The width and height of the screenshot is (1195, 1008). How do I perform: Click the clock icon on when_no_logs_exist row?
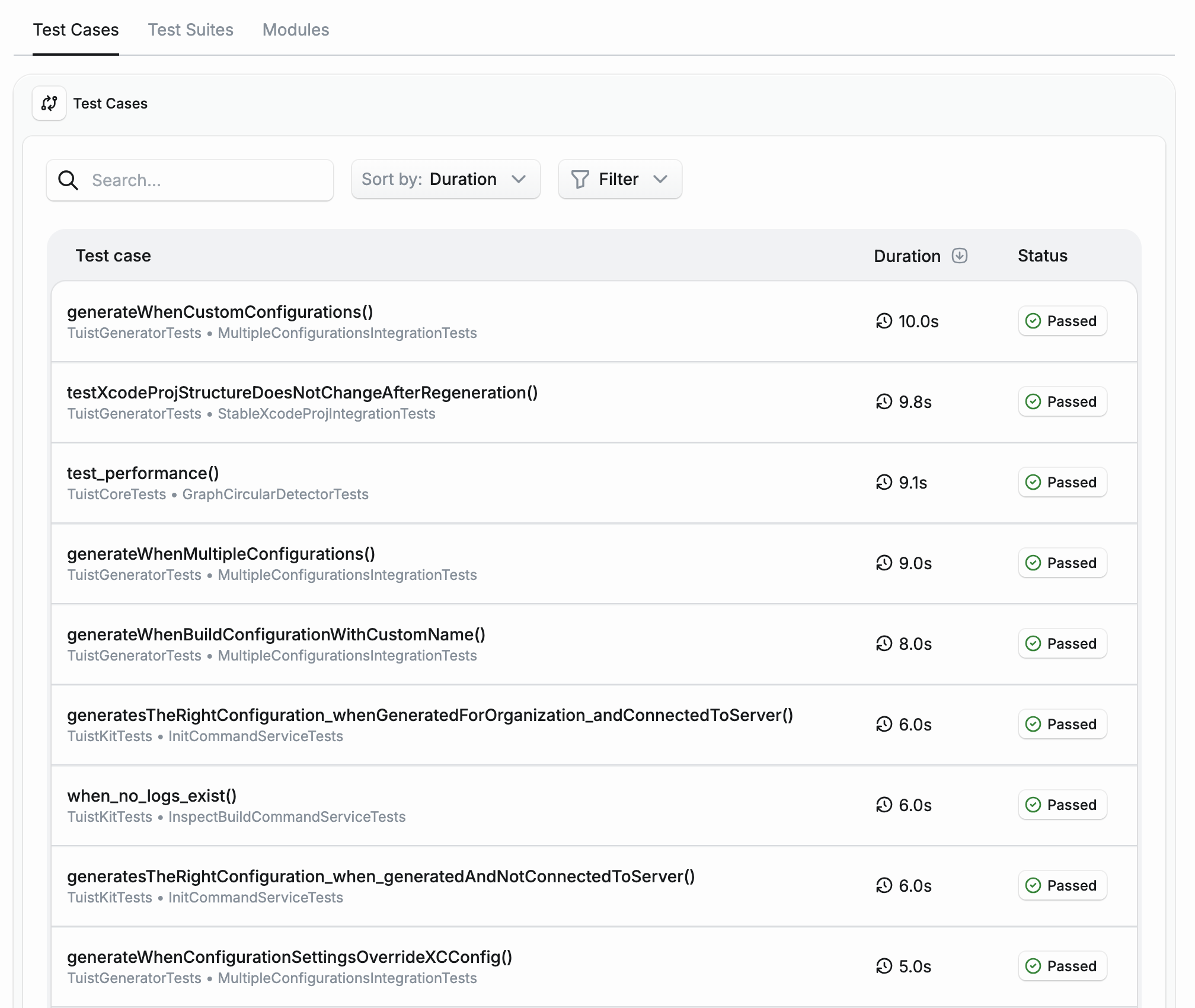click(x=884, y=805)
